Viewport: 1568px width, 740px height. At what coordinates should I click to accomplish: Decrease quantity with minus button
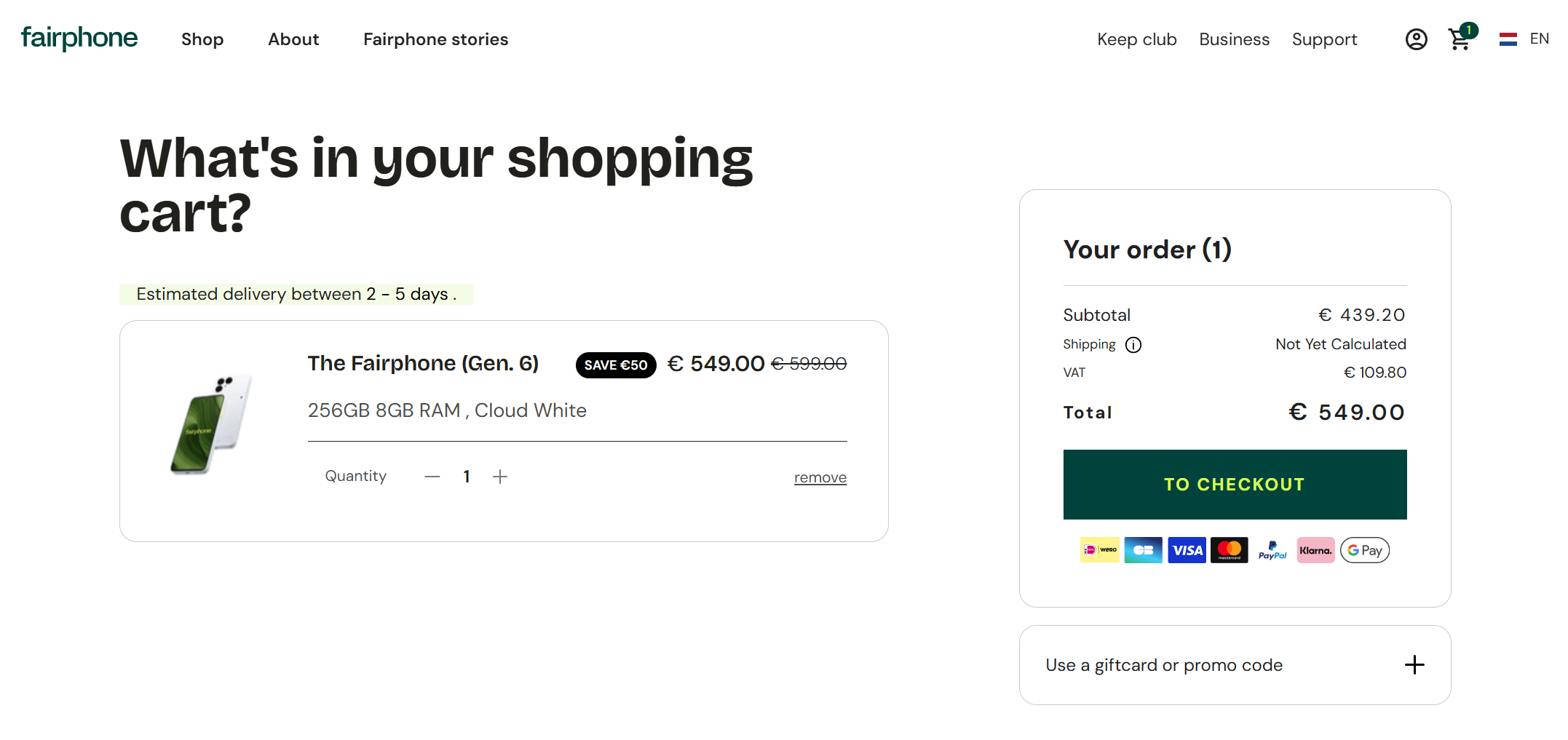(432, 477)
